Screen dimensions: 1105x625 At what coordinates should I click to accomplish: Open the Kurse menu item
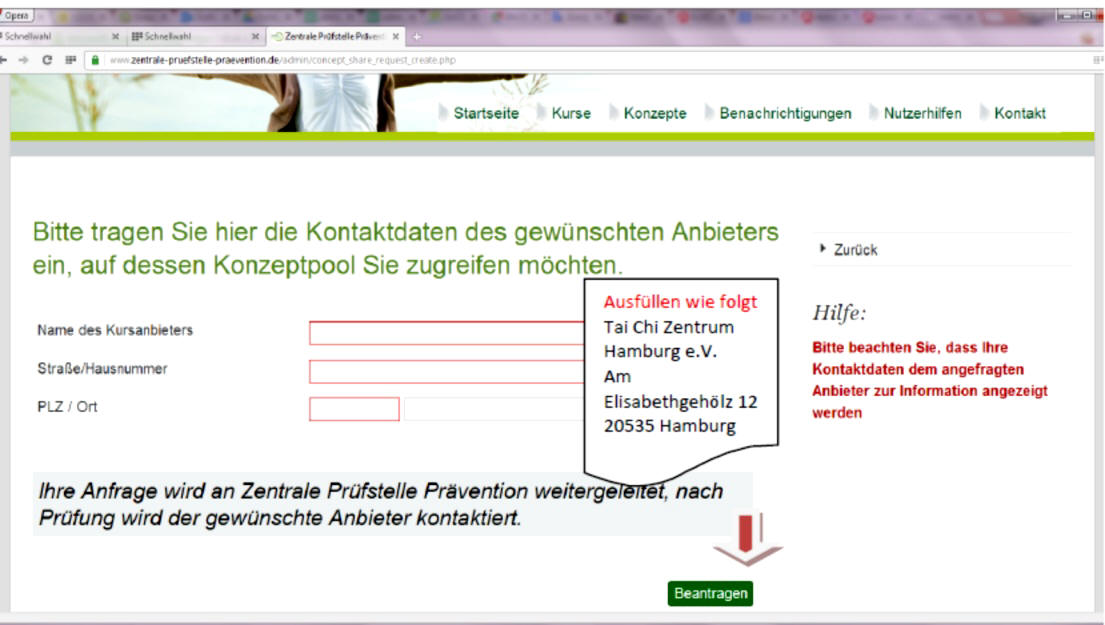pyautogui.click(x=569, y=114)
